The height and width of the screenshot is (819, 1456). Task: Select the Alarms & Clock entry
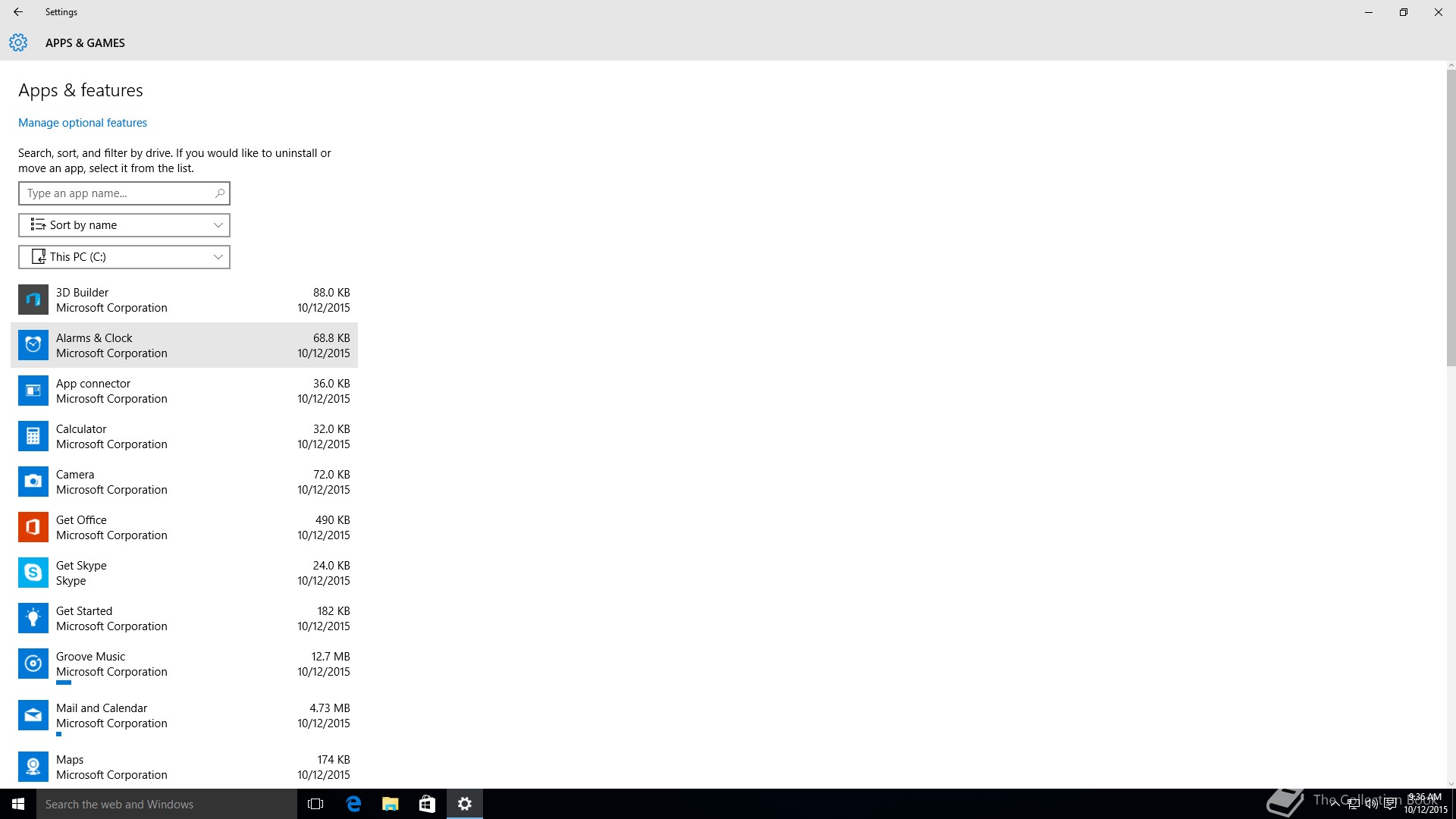(184, 345)
